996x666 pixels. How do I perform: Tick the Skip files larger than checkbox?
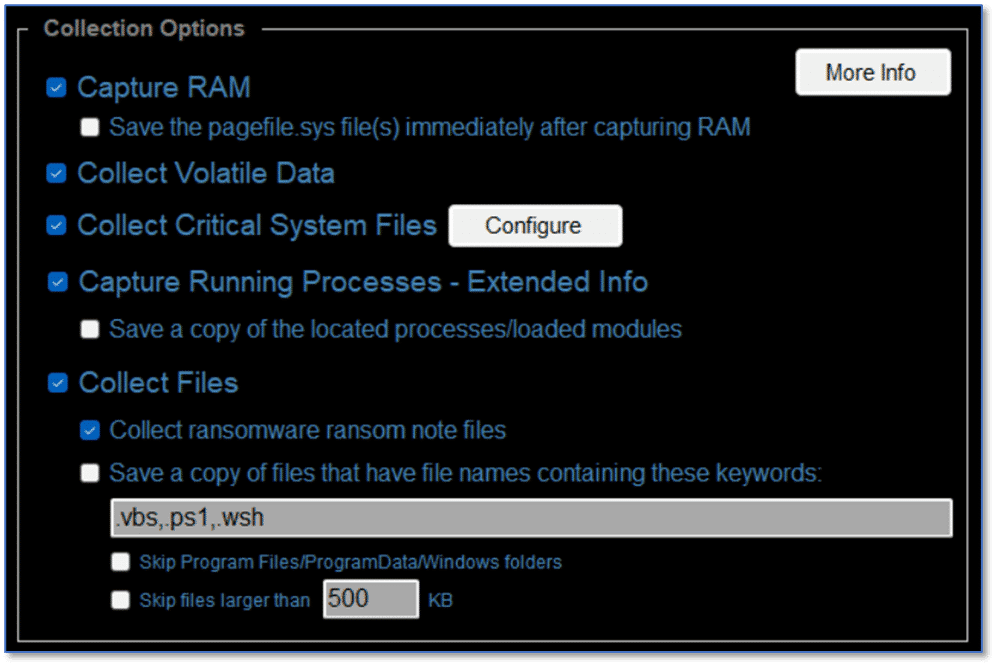coord(121,600)
